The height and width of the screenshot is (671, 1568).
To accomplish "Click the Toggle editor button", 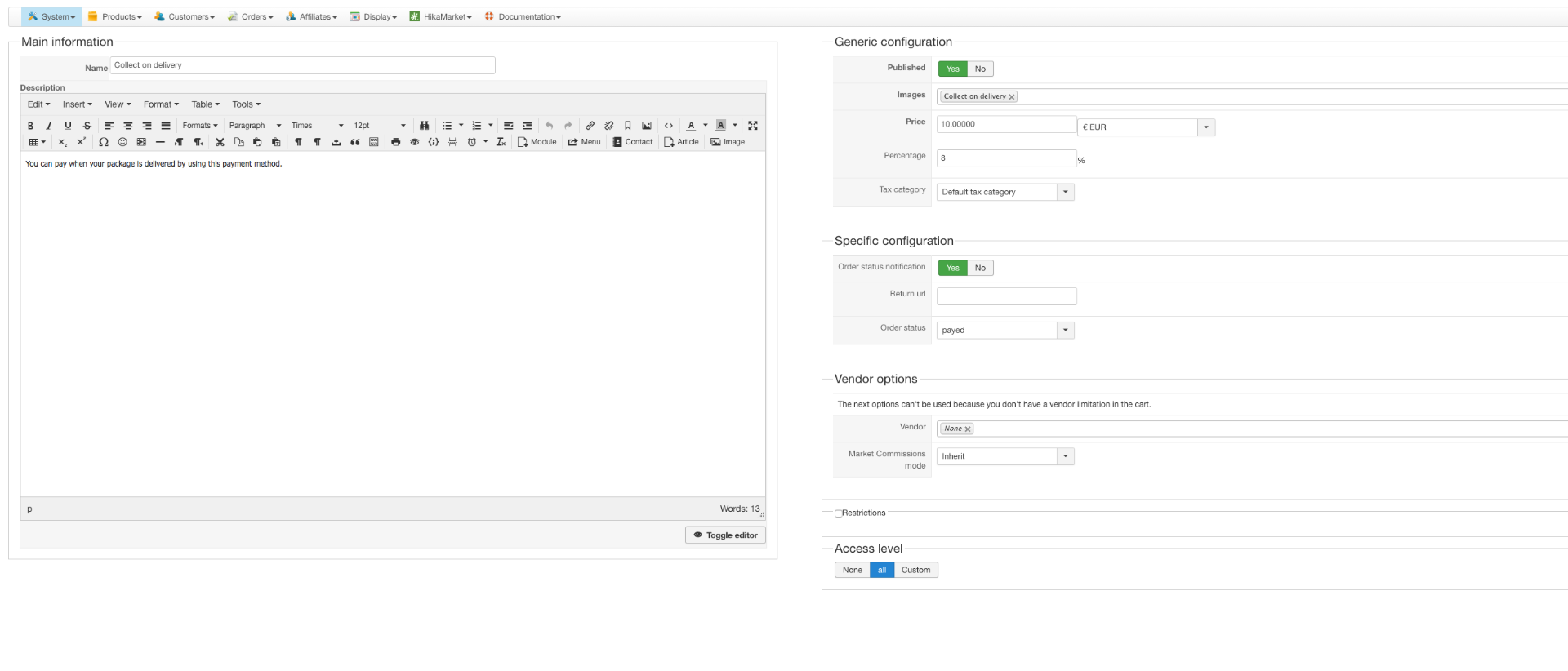I will coord(725,535).
